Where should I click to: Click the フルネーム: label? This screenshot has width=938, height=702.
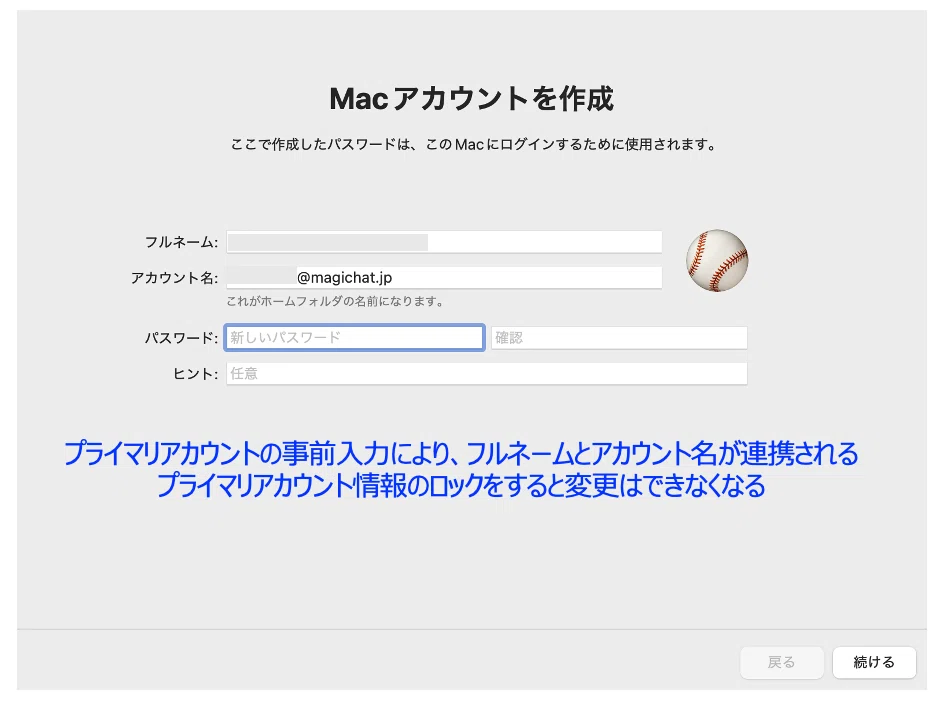181,243
